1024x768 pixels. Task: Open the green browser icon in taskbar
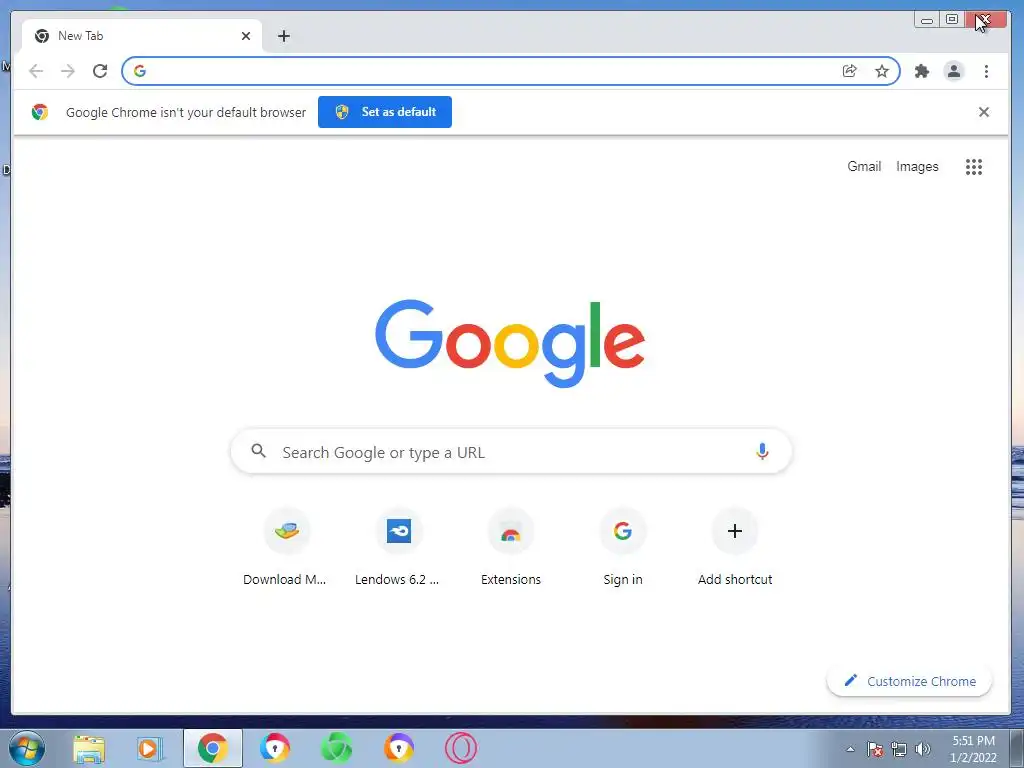pyautogui.click(x=336, y=748)
